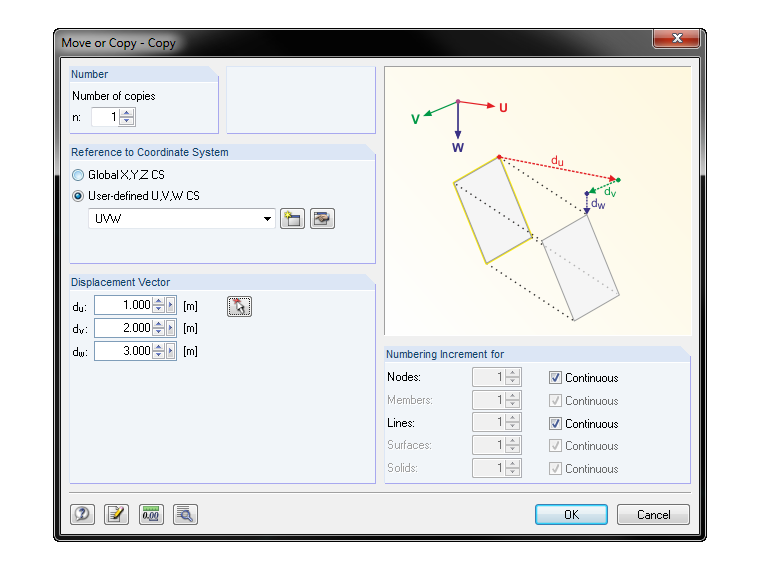
Task: Click the magnifier details icon
Action: coord(185,514)
